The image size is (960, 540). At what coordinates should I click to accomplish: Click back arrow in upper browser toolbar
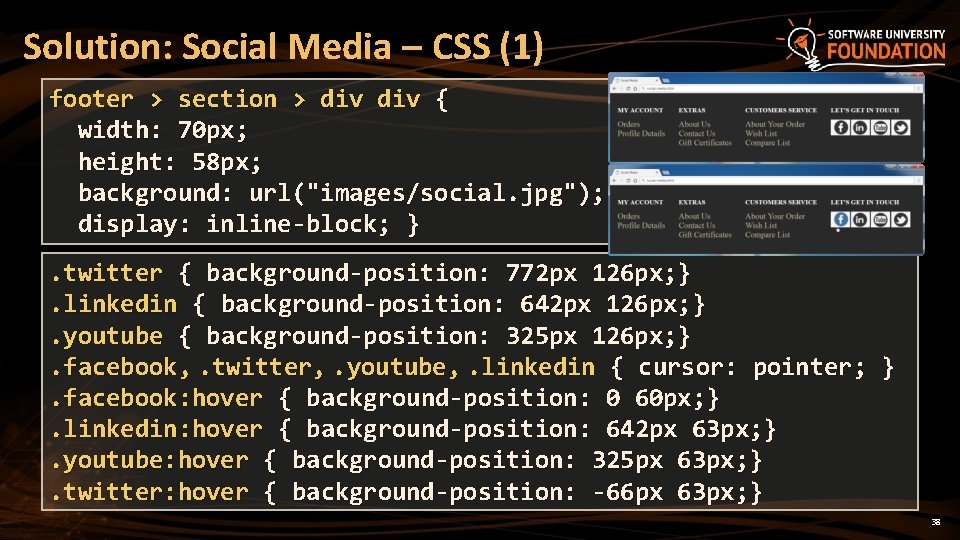coord(615,89)
